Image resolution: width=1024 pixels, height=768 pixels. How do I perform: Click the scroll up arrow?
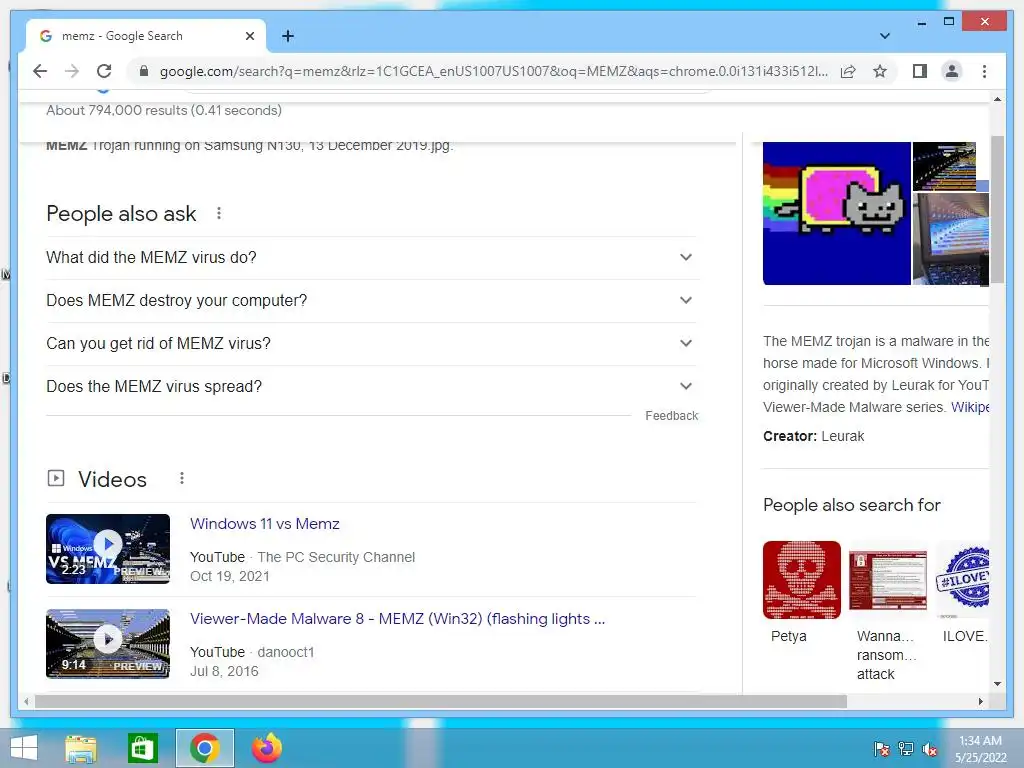(997, 99)
